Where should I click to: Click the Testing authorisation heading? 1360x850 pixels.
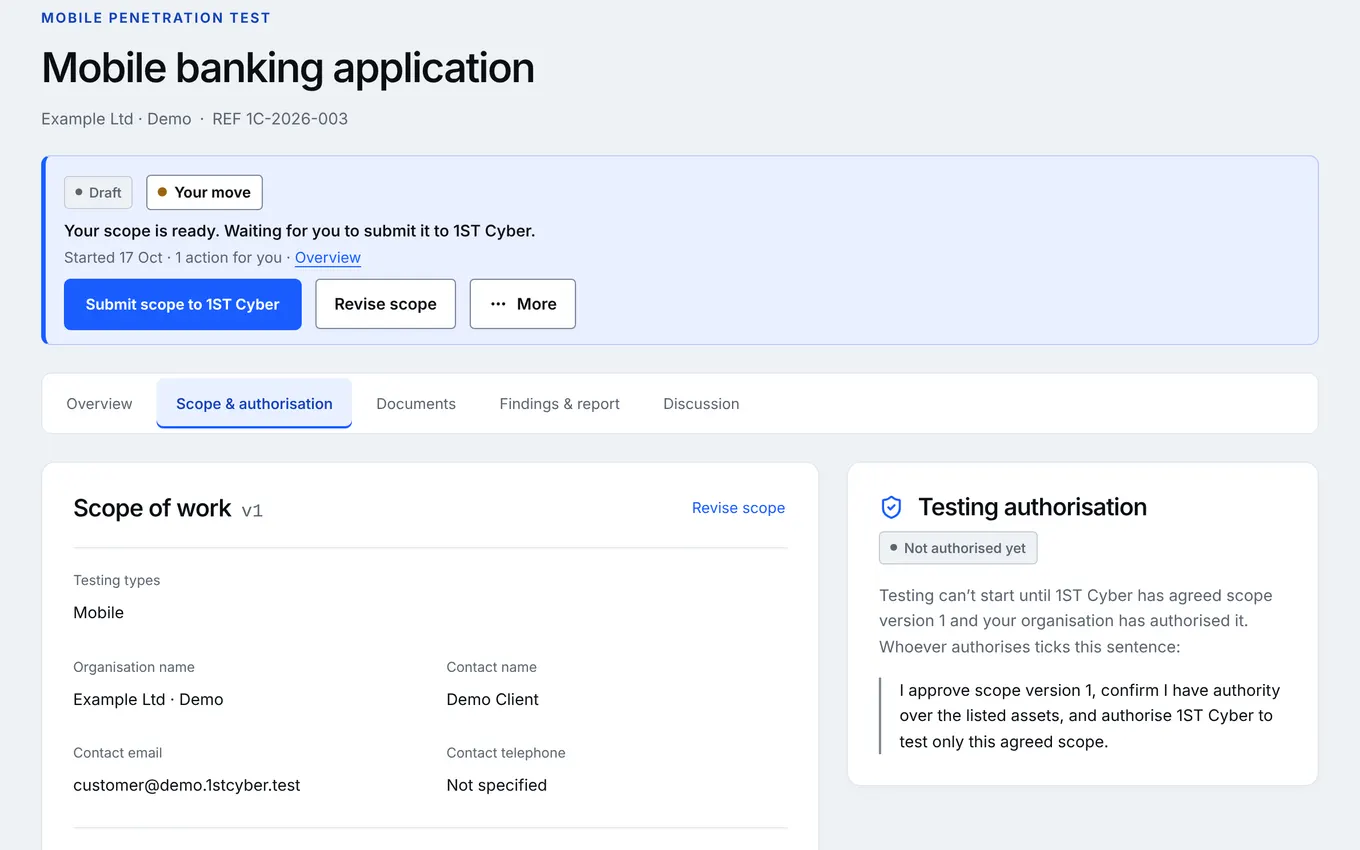(1033, 507)
